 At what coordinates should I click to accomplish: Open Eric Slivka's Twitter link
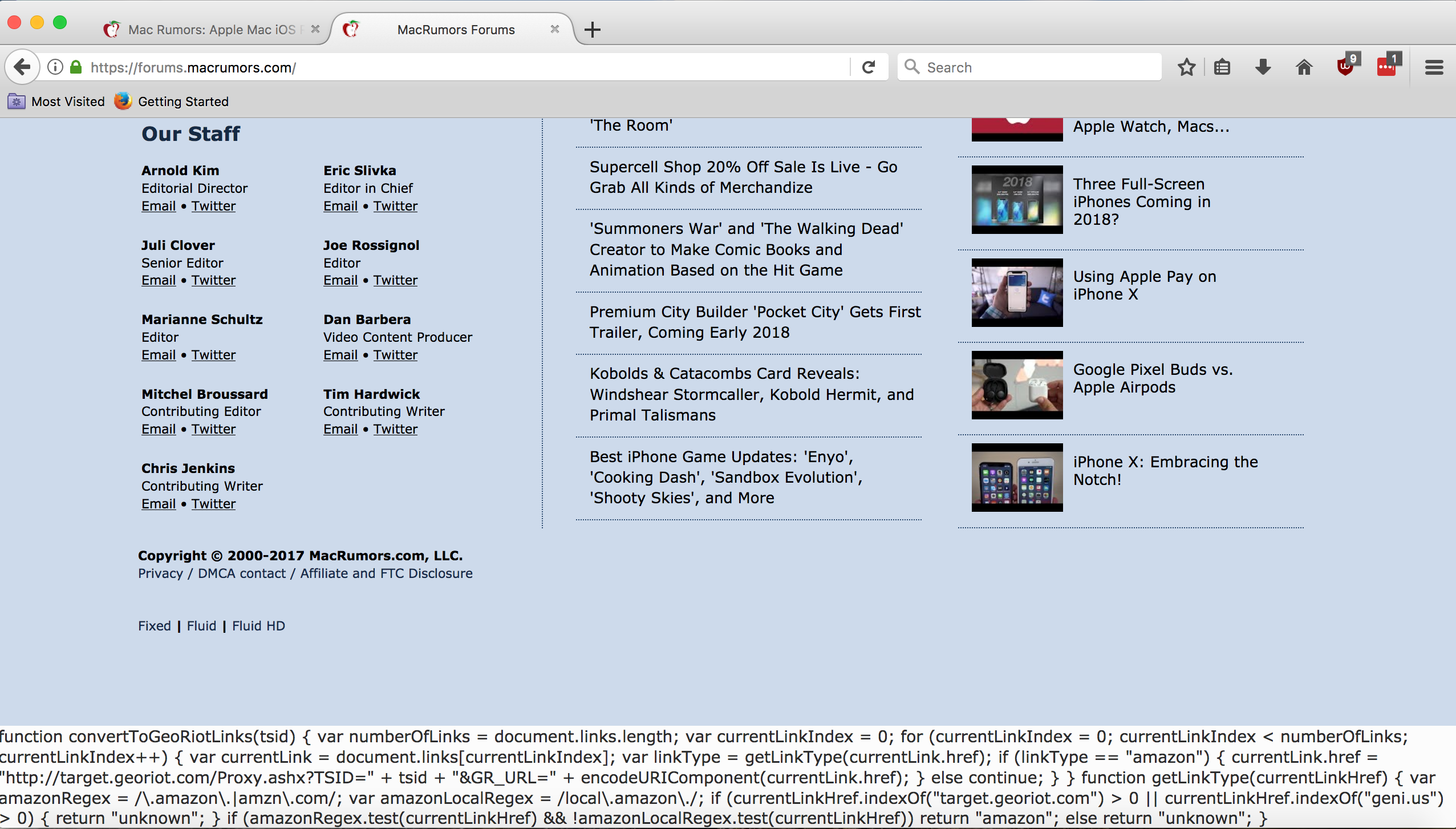coord(395,206)
